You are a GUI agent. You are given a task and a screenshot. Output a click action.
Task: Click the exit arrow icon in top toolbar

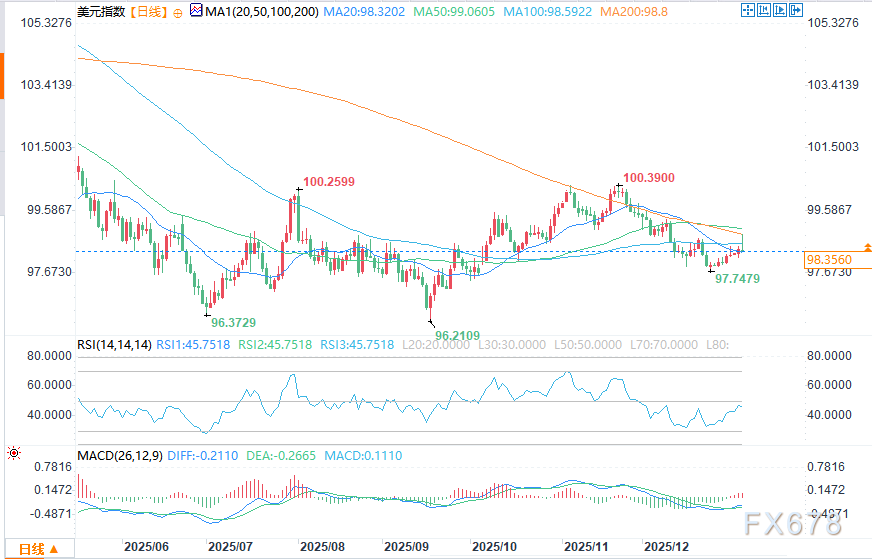(796, 10)
